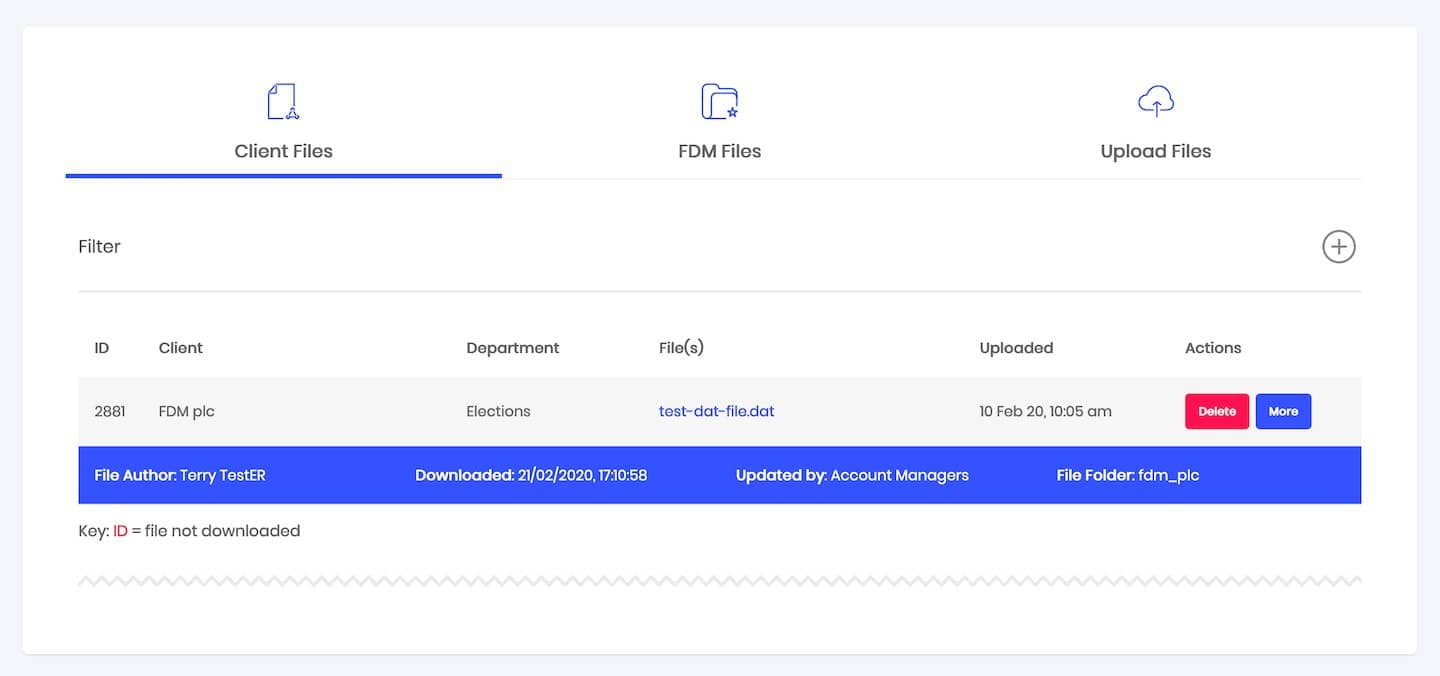Switch to the Client Files tab label

[x=283, y=151]
